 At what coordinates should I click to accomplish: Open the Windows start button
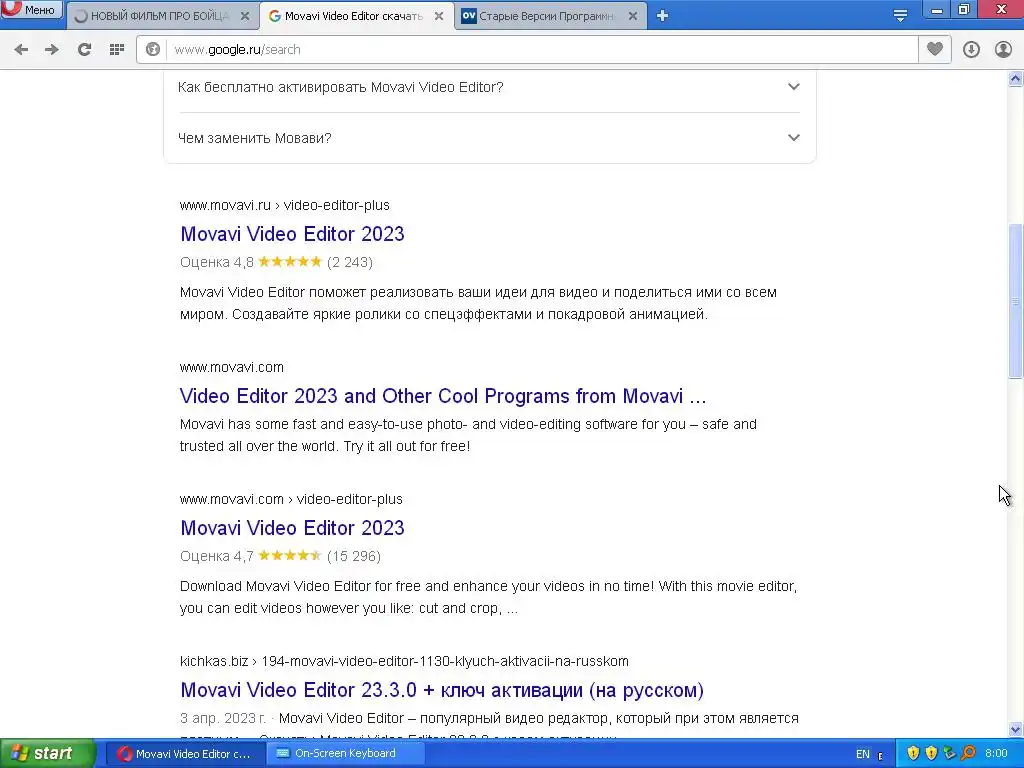click(x=47, y=754)
